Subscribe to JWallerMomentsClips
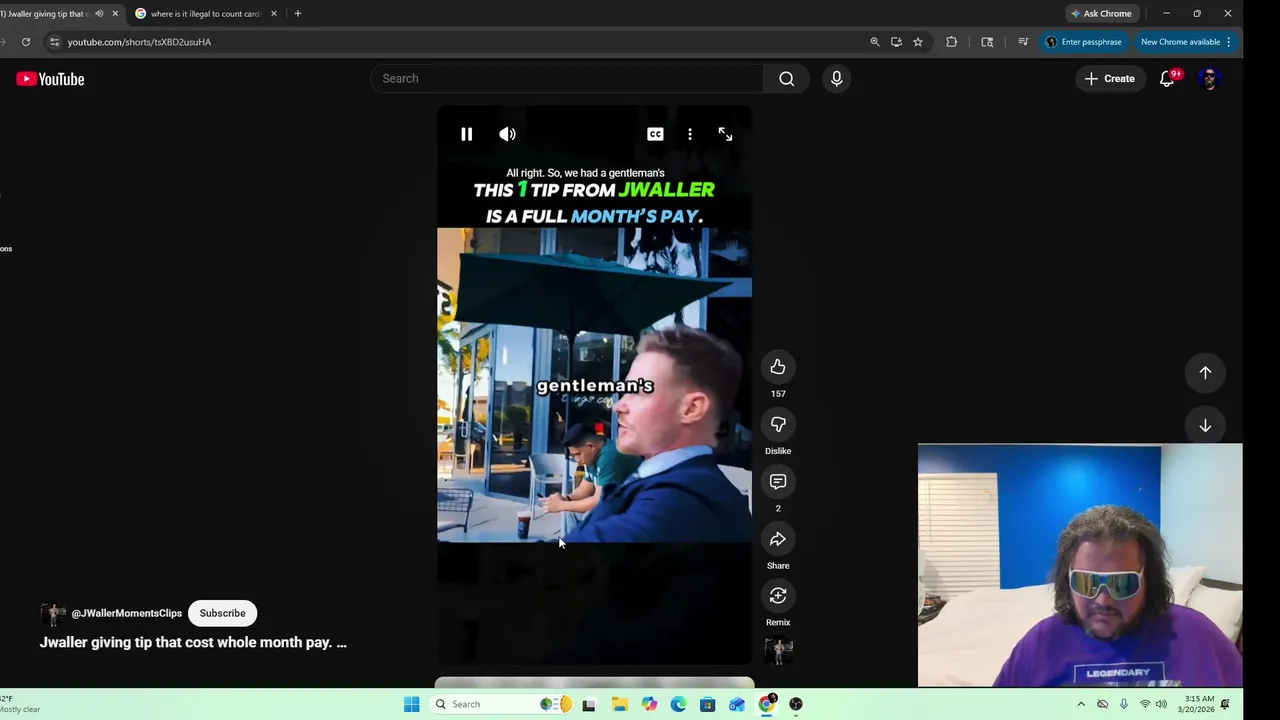The image size is (1280, 720). [222, 613]
